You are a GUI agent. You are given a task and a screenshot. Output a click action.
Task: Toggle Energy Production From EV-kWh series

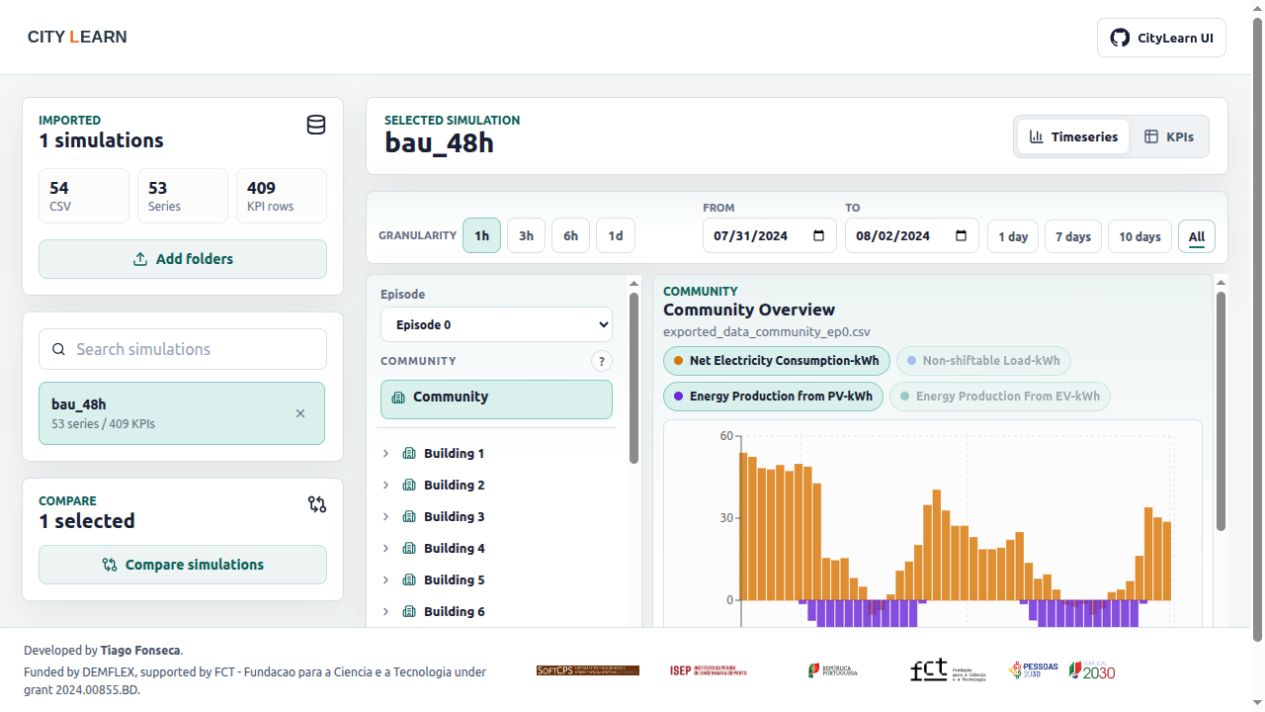pyautogui.click(x=1000, y=396)
